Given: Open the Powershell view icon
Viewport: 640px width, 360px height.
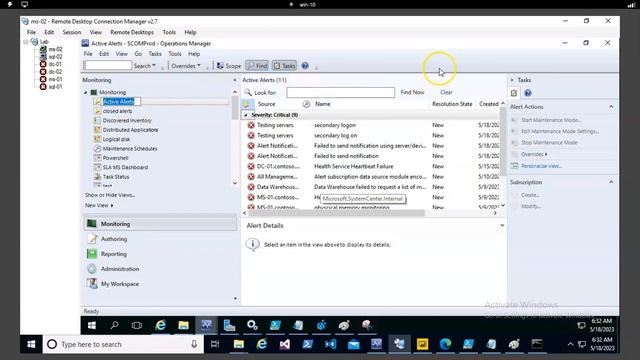Looking at the screenshot, I should click(97, 158).
